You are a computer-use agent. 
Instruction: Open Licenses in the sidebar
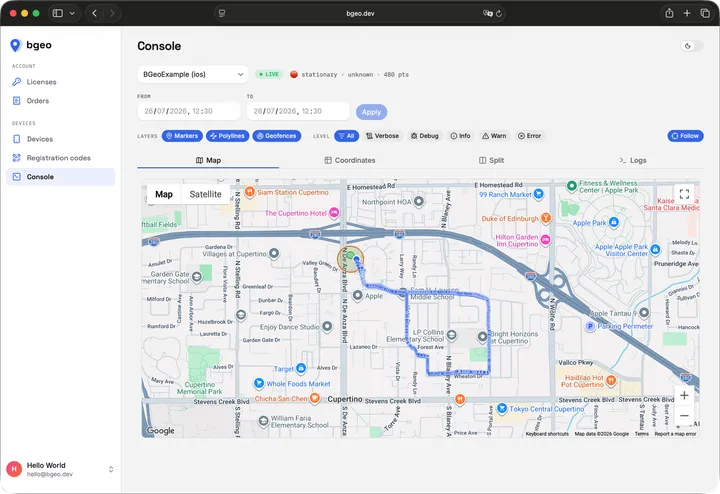tap(61, 82)
